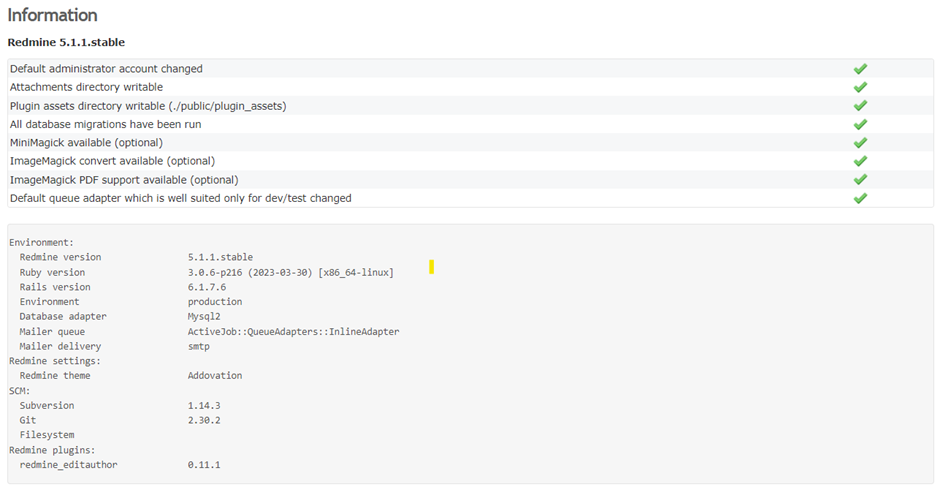The height and width of the screenshot is (487, 940).
Task: Click the 'redmine_editauthor' plugin name
Action: 68,465
